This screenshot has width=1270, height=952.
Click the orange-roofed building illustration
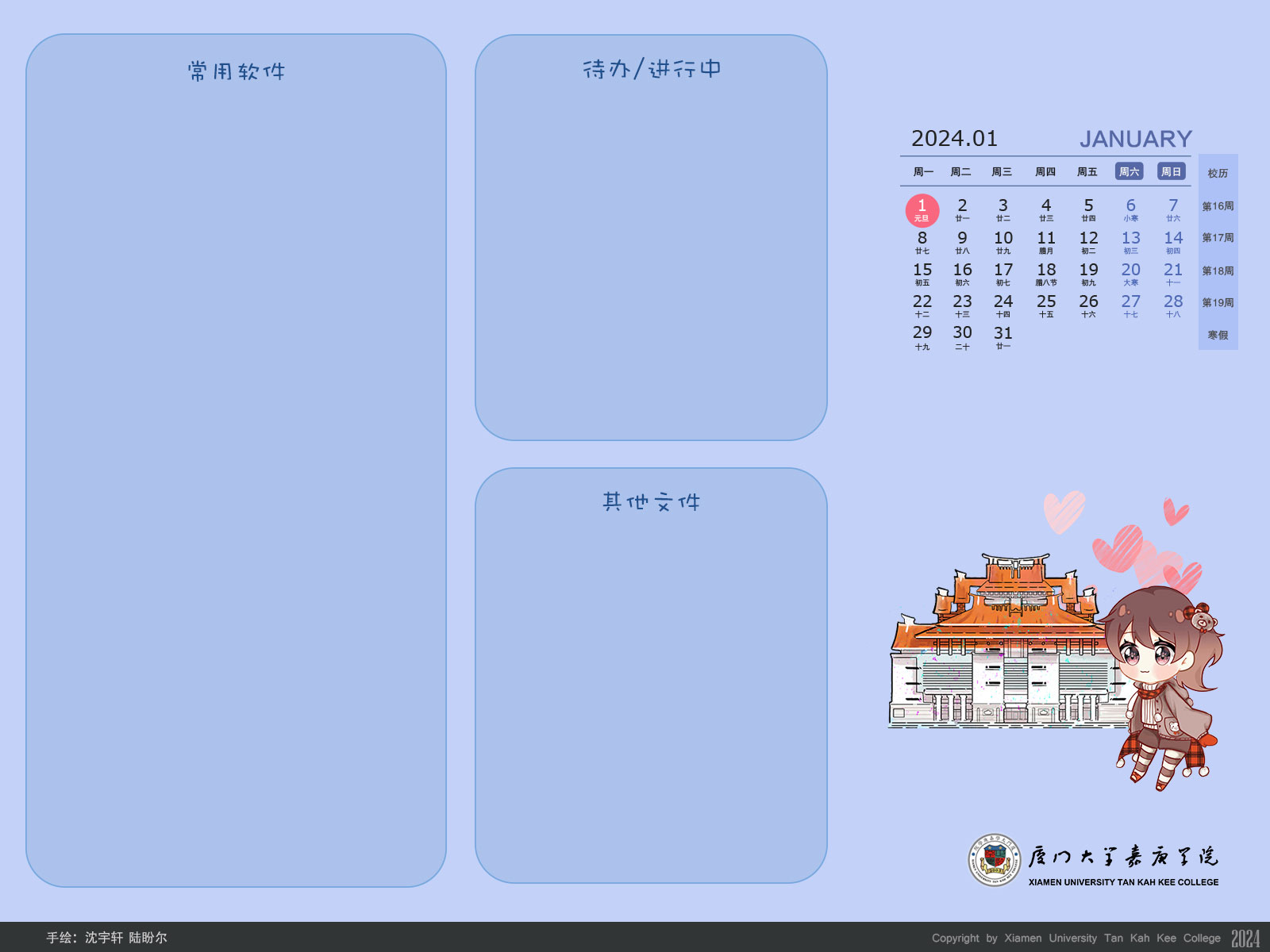pyautogui.click(x=1002, y=644)
